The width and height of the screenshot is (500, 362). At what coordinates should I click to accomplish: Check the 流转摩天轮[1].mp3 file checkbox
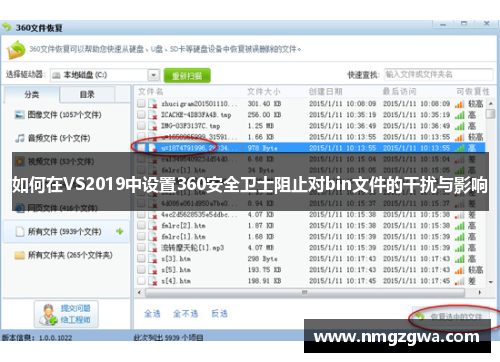pos(141,247)
